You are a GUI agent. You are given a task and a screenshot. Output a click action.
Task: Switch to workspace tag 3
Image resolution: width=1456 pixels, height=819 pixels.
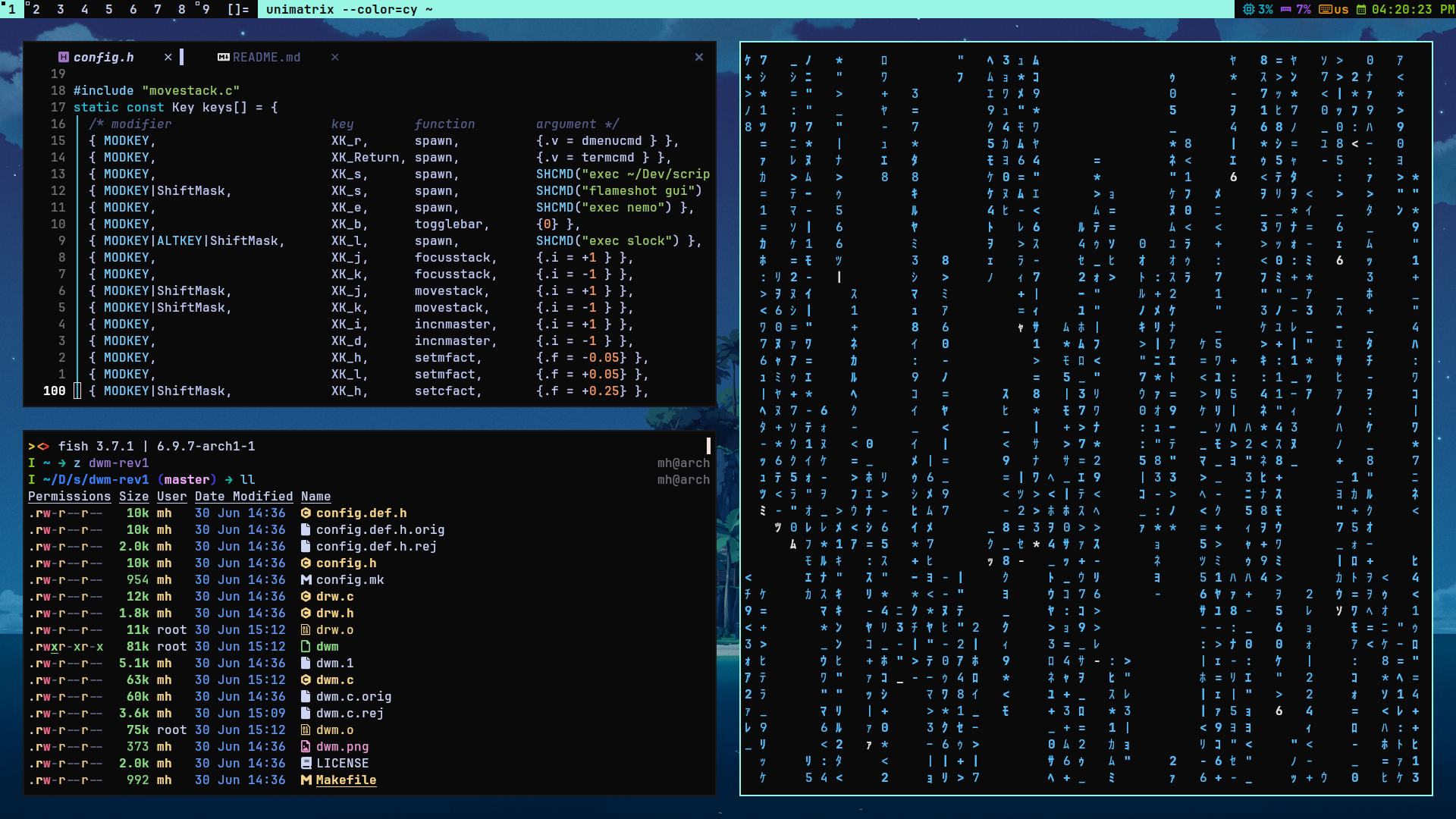click(x=61, y=10)
